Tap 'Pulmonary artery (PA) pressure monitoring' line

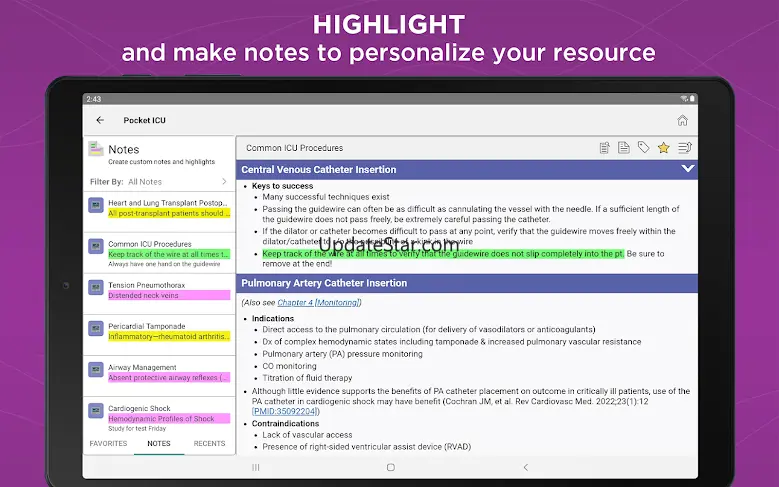(x=342, y=354)
